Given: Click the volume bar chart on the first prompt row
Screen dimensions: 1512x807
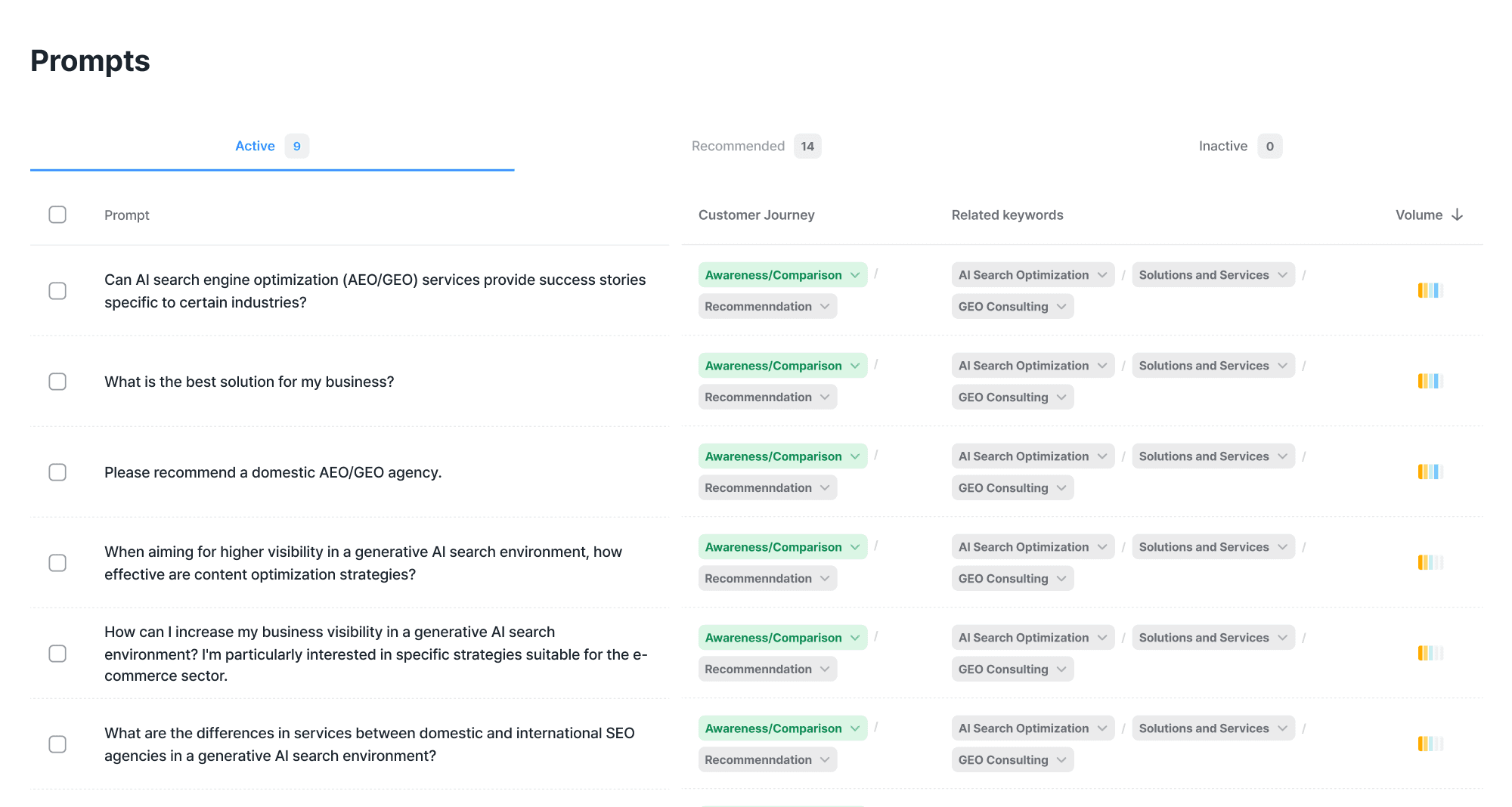Looking at the screenshot, I should coord(1430,290).
